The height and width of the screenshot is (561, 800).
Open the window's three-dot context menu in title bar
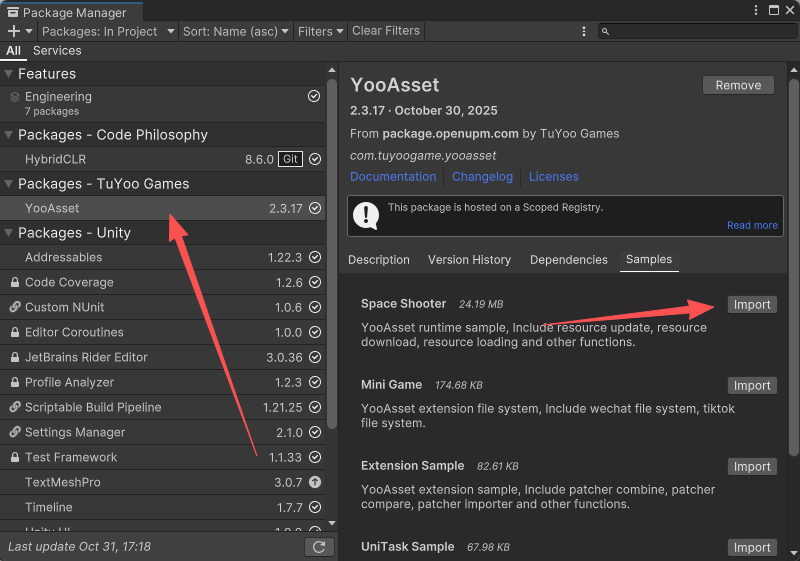[x=756, y=10]
